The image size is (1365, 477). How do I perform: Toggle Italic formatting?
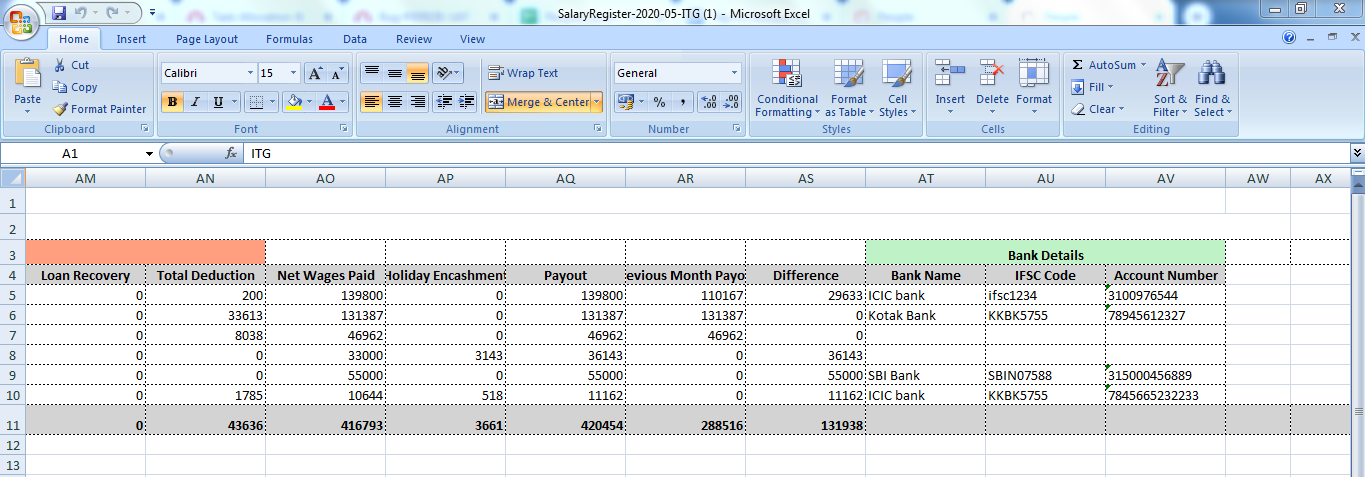point(195,102)
